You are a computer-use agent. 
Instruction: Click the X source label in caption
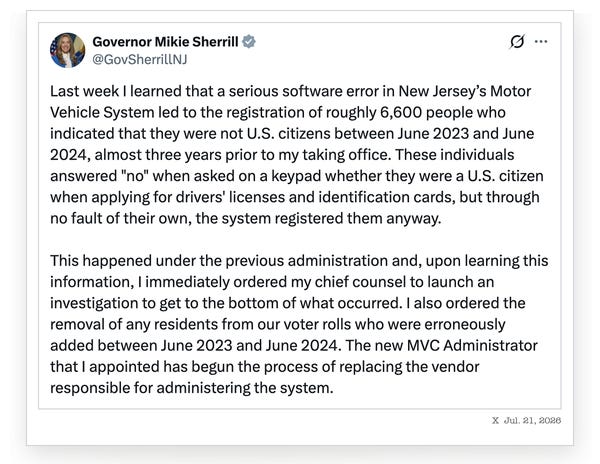tap(495, 420)
